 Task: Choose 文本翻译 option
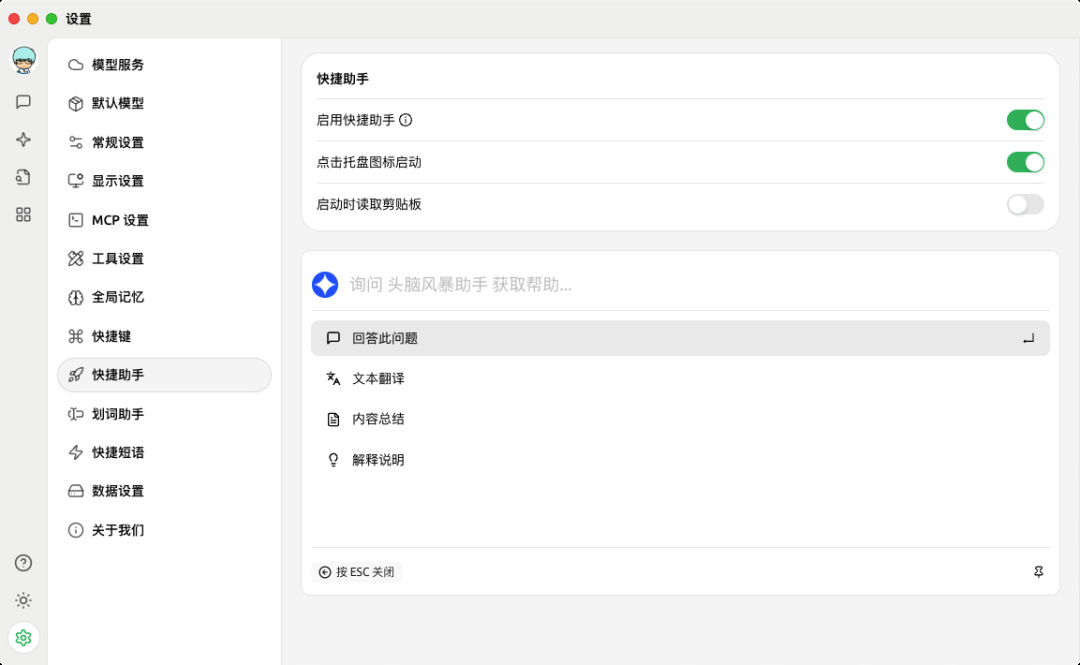[680, 378]
